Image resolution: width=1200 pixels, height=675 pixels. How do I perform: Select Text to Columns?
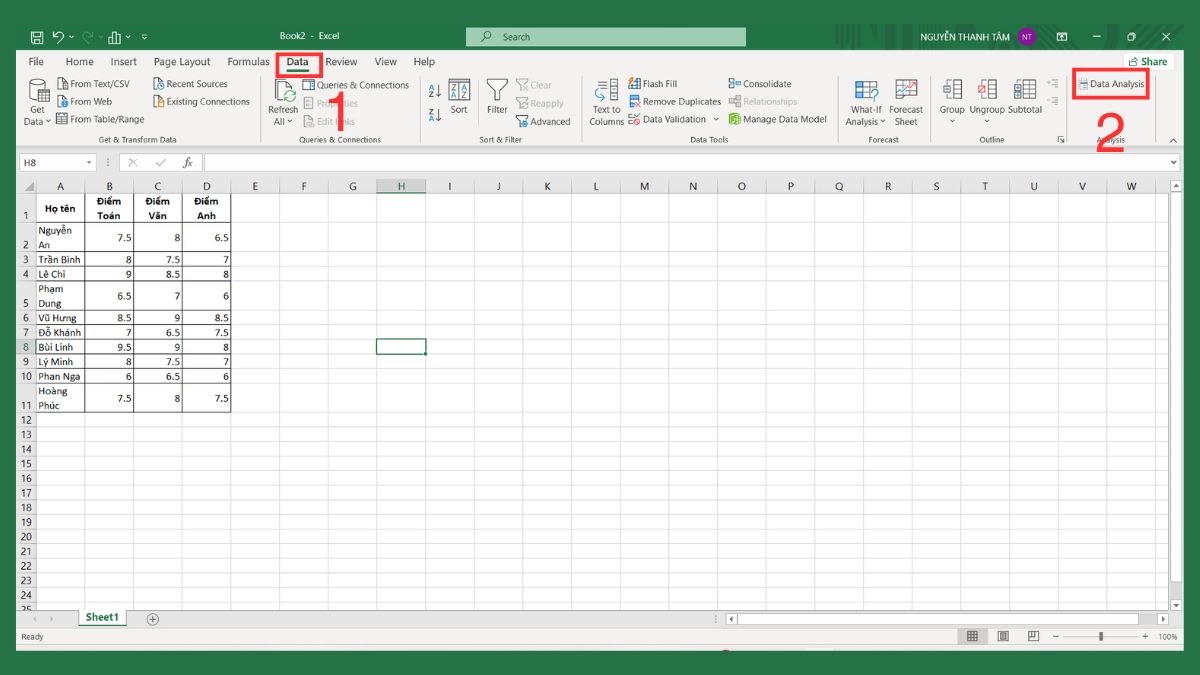605,100
